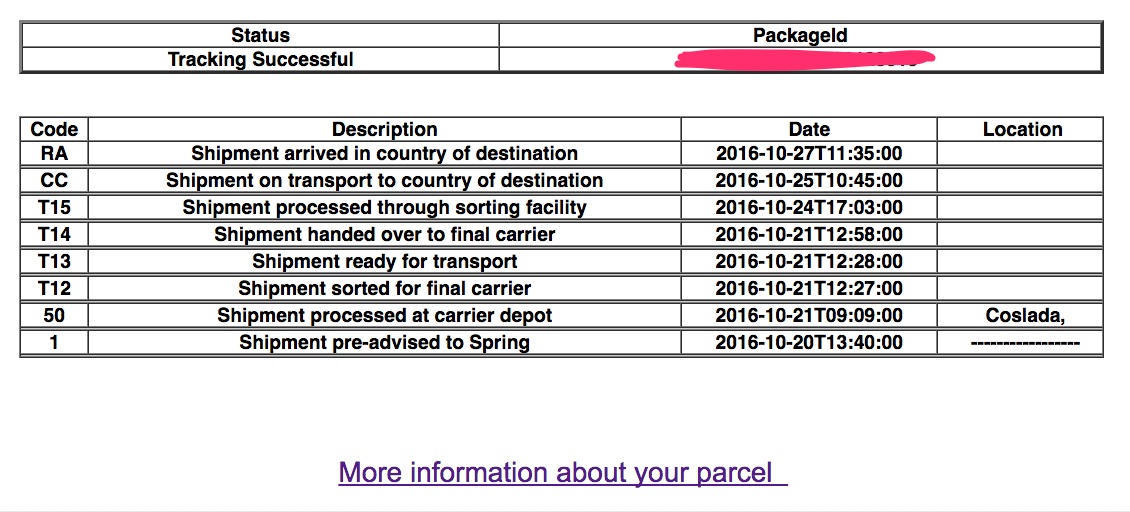Select 'Shipment pre-advised to Spring' description
Viewport: 1130px width, 512px height.
click(384, 343)
